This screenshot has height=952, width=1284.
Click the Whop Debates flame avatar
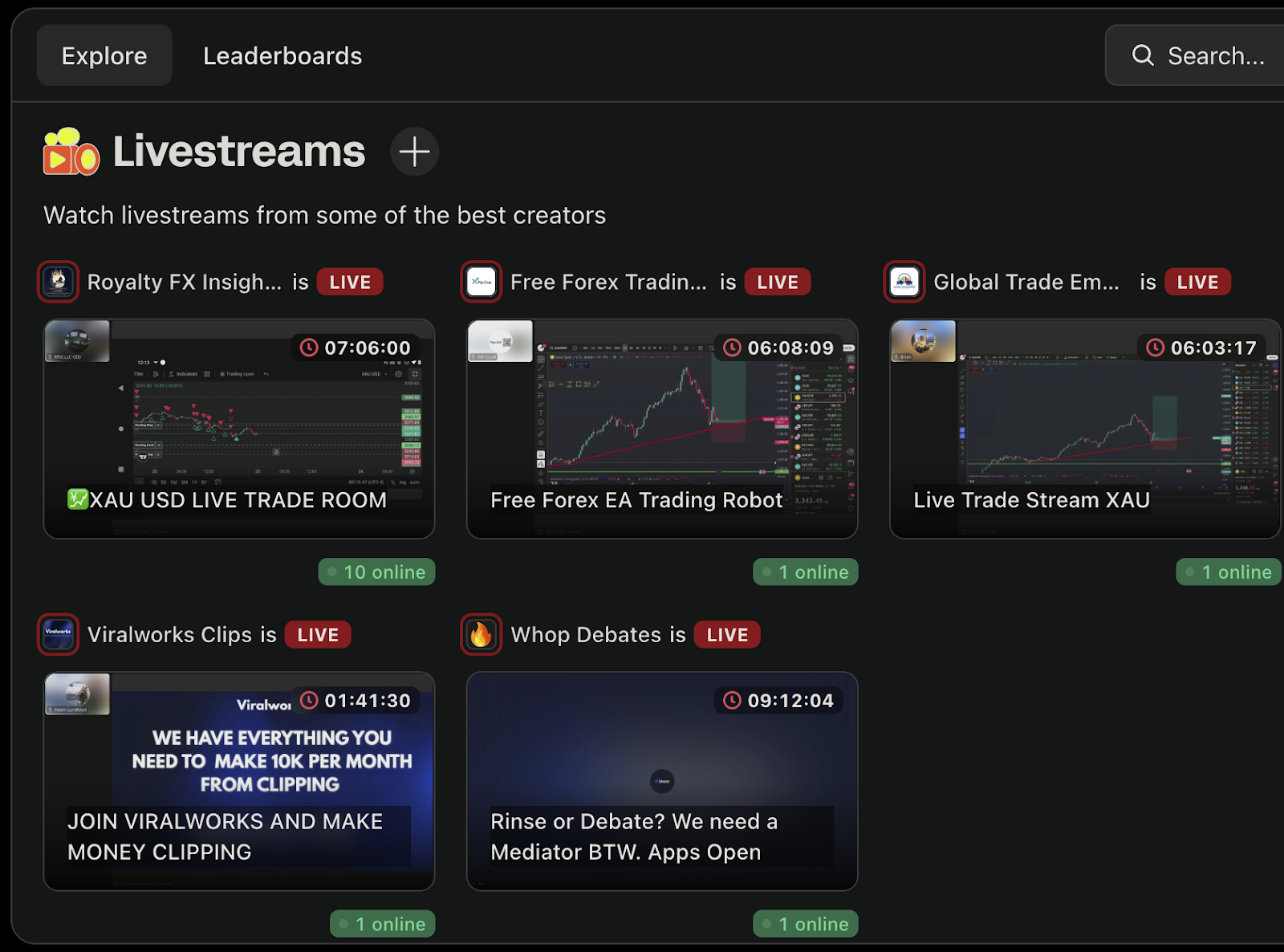click(481, 634)
